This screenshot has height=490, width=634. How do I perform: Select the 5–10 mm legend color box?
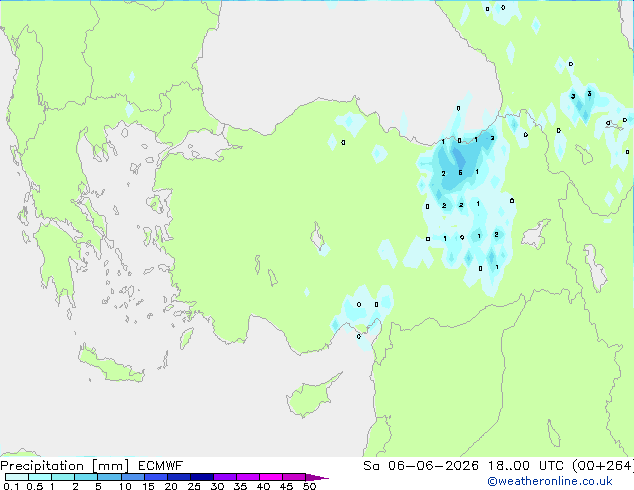109,477
